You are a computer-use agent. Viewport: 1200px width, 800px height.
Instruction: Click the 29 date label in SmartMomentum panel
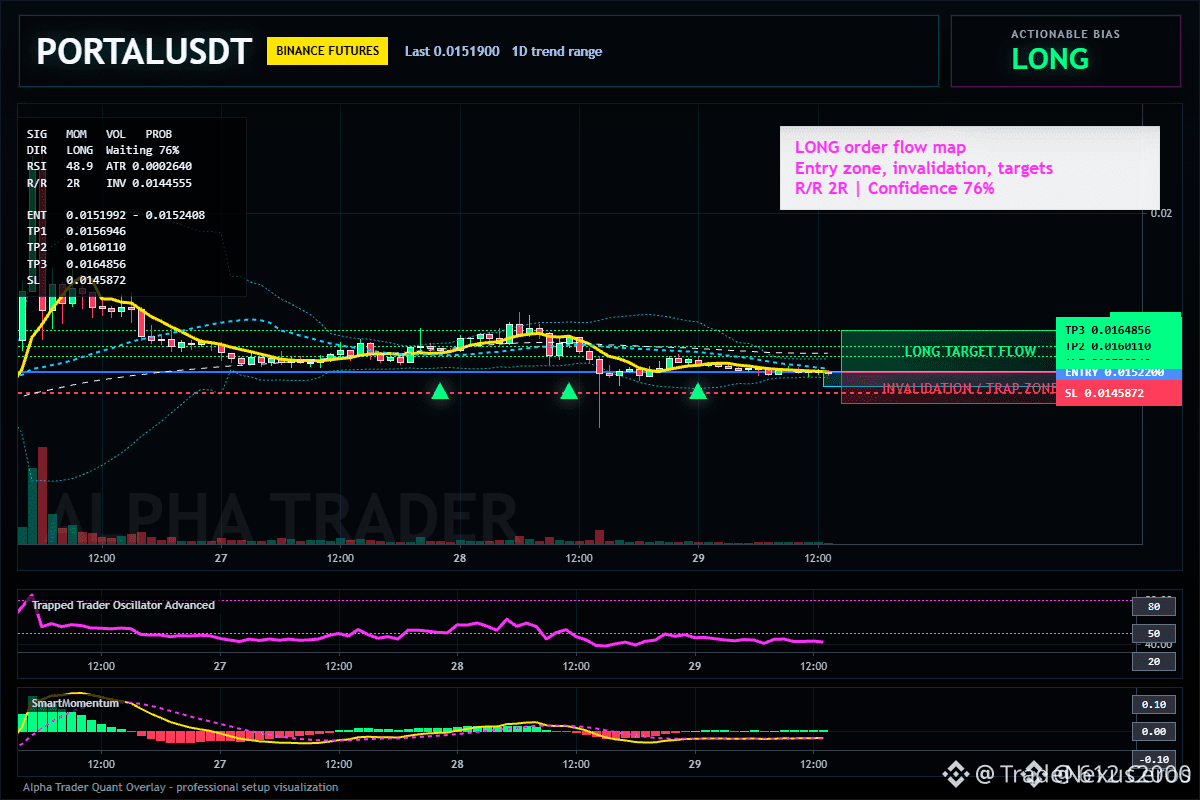click(x=696, y=764)
